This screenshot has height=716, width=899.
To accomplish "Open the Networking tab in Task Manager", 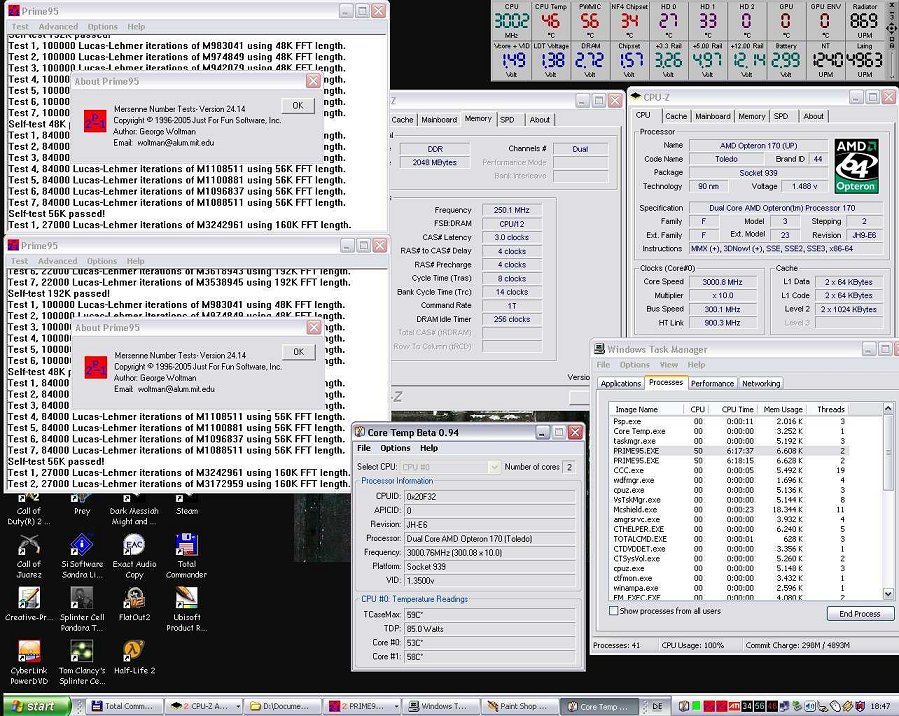I will [761, 384].
